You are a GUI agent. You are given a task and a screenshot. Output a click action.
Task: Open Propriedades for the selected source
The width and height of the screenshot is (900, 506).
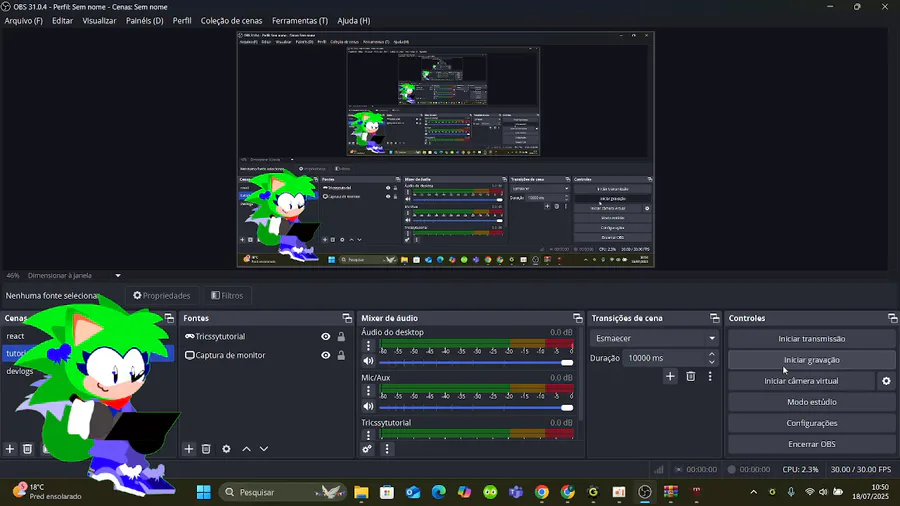(162, 295)
